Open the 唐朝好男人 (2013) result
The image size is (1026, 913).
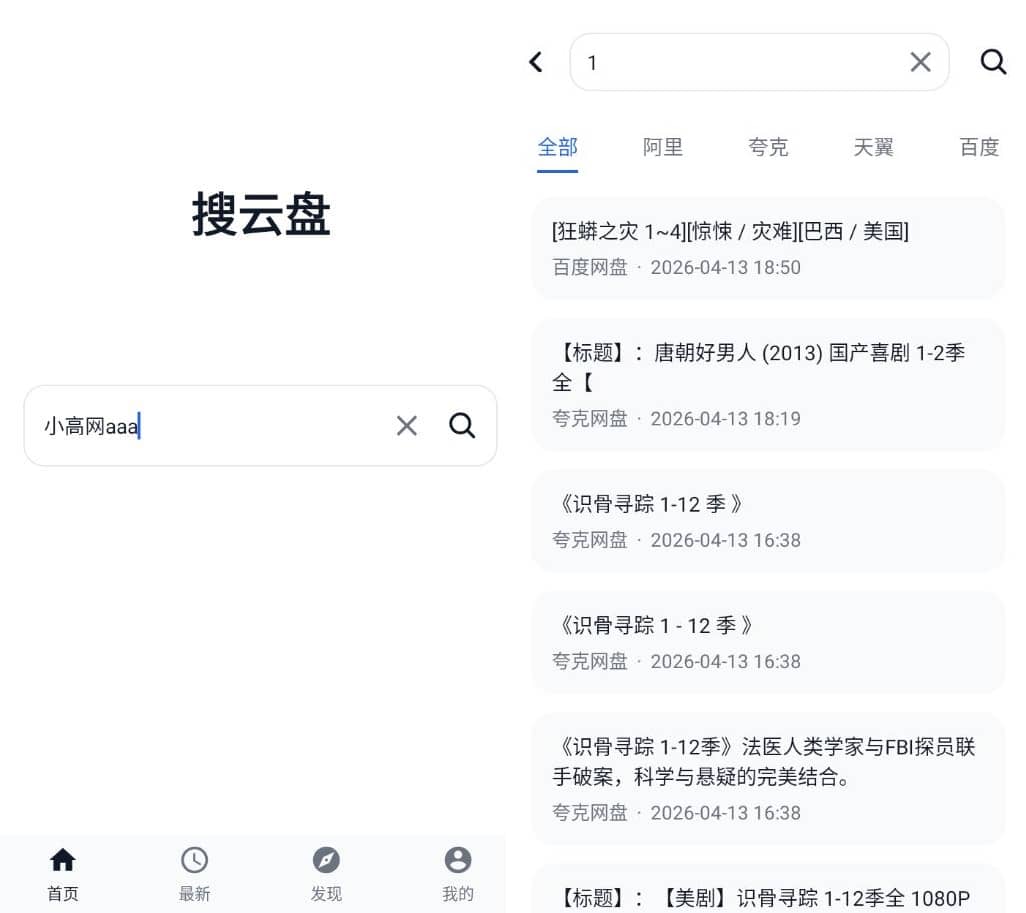[x=766, y=384]
